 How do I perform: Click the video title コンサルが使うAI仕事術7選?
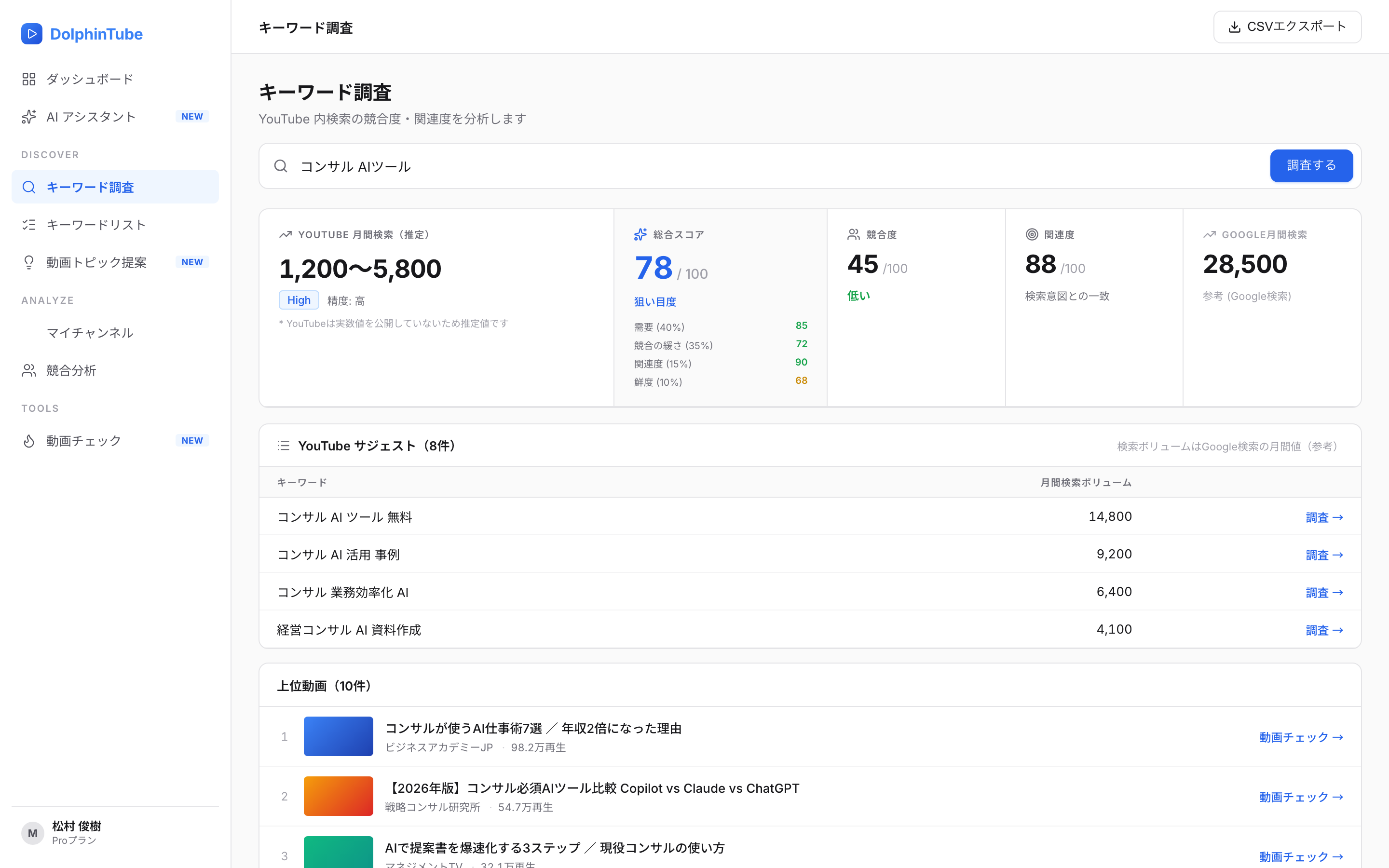[x=533, y=728]
